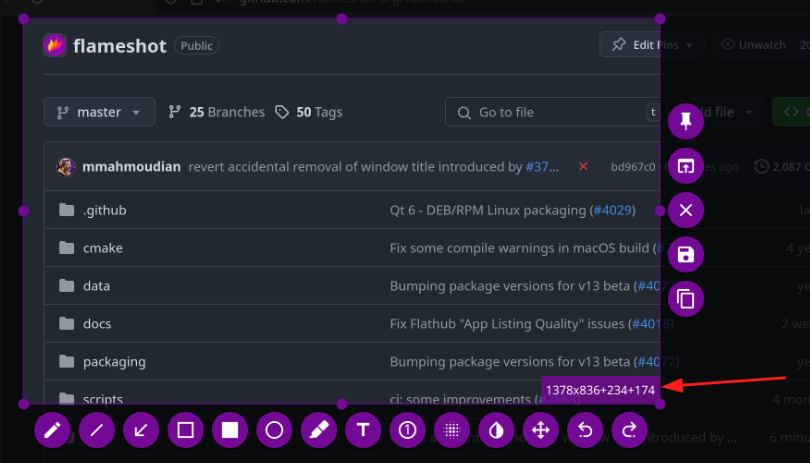
Task: Copy the screenshot to clipboard
Action: pyautogui.click(x=686, y=299)
